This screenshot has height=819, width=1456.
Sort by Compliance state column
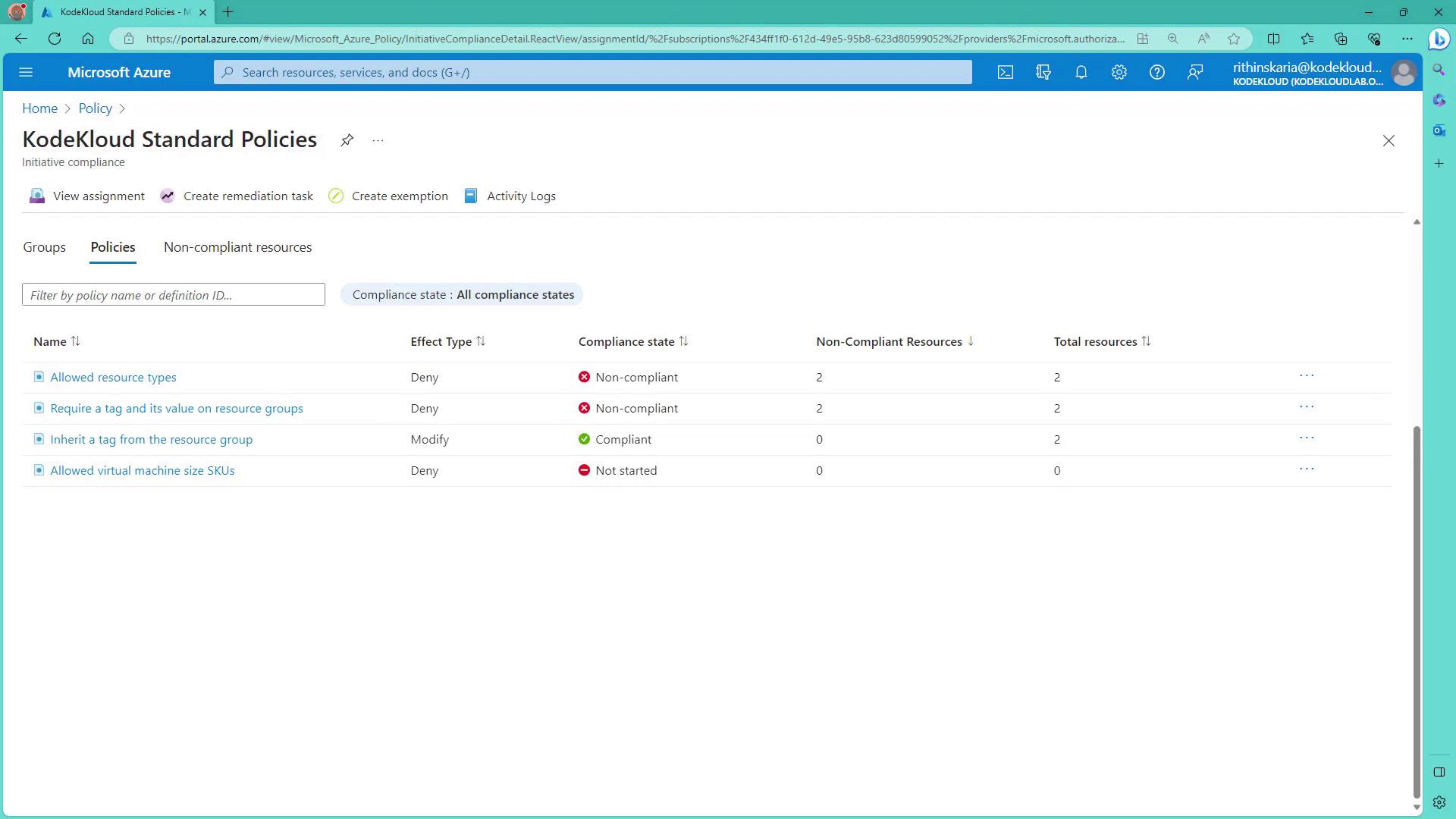tap(626, 341)
